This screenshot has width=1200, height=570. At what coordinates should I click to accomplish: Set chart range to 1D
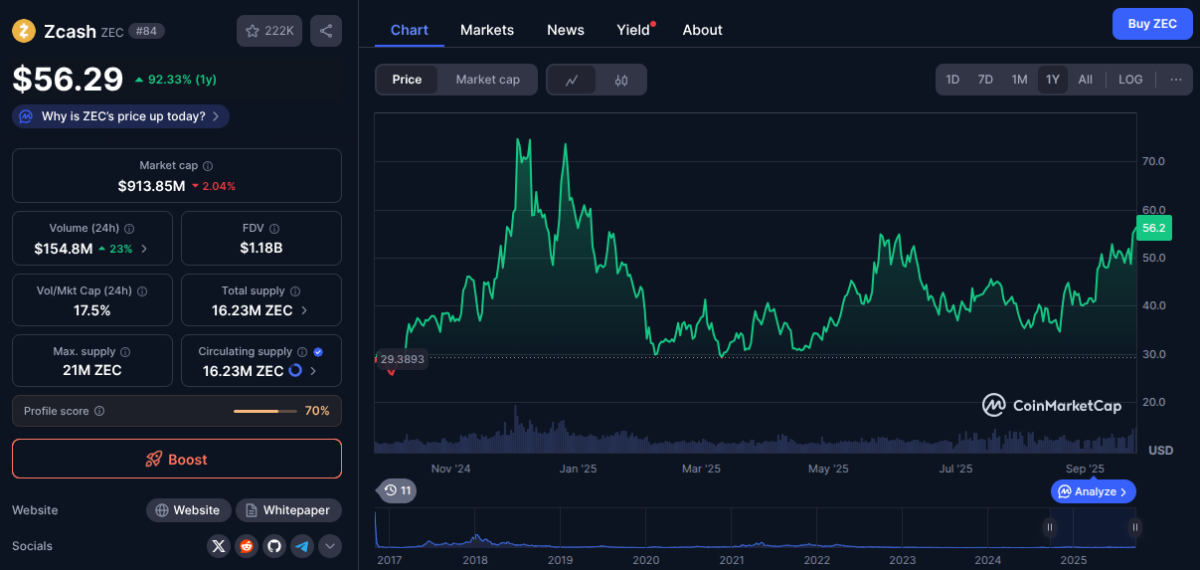[953, 79]
